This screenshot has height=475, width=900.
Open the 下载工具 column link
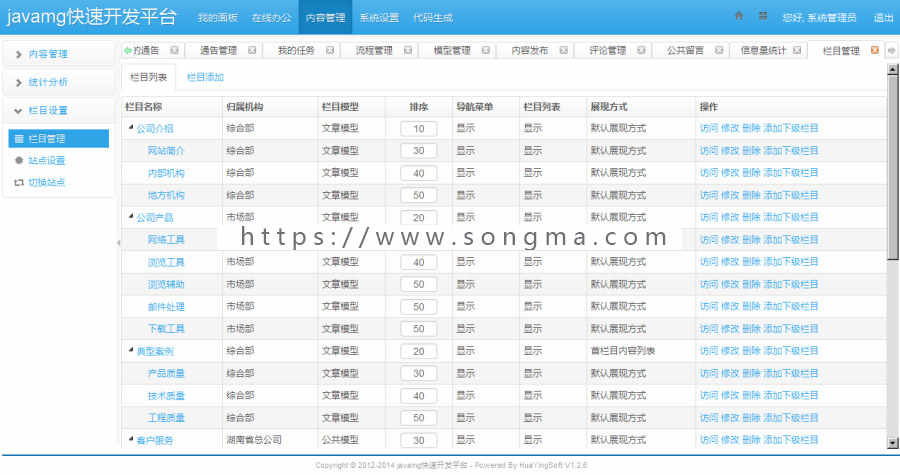(x=166, y=329)
